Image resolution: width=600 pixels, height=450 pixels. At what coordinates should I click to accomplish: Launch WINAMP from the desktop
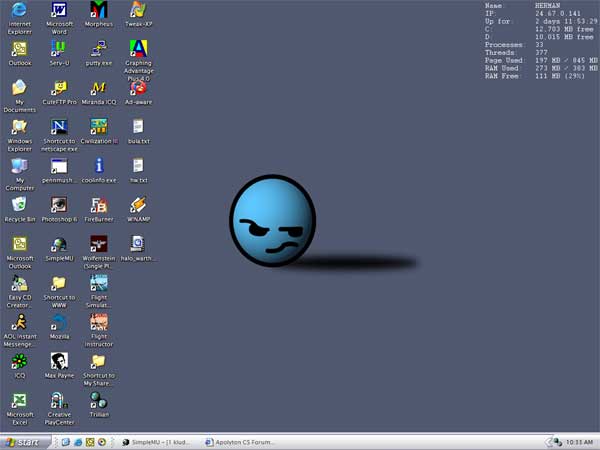point(138,205)
